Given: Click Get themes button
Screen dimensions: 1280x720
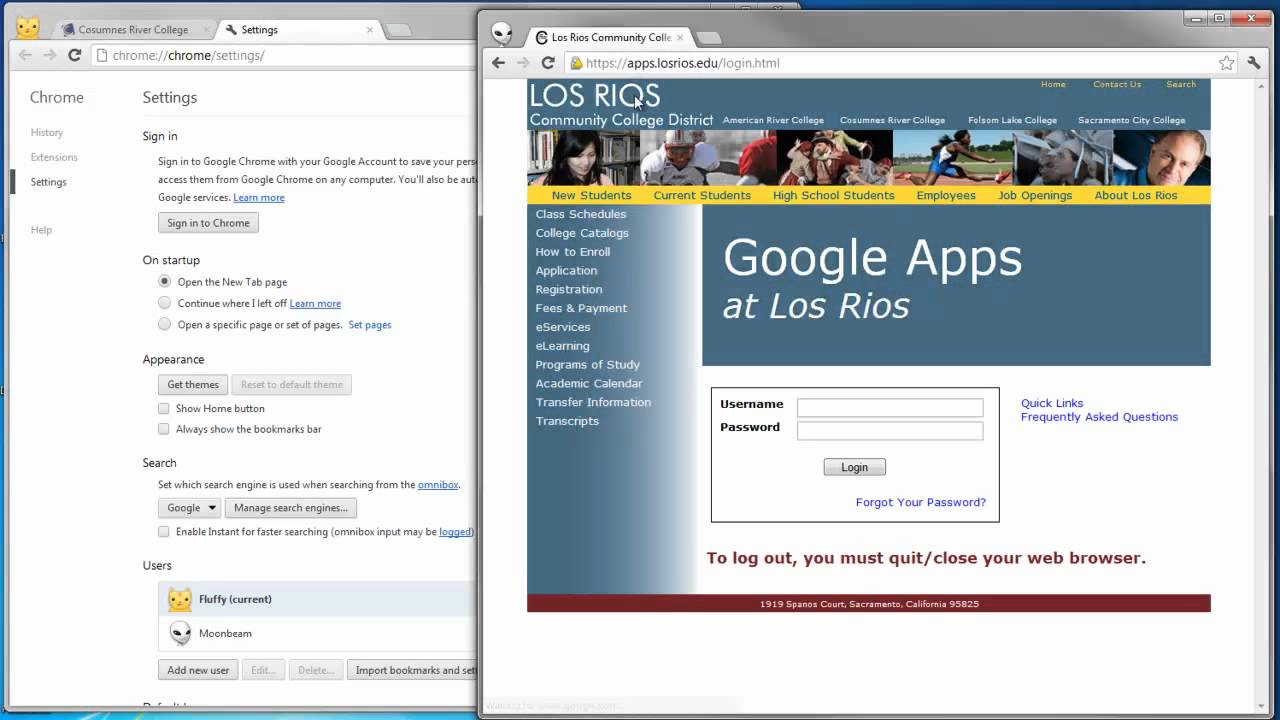Looking at the screenshot, I should coord(193,385).
